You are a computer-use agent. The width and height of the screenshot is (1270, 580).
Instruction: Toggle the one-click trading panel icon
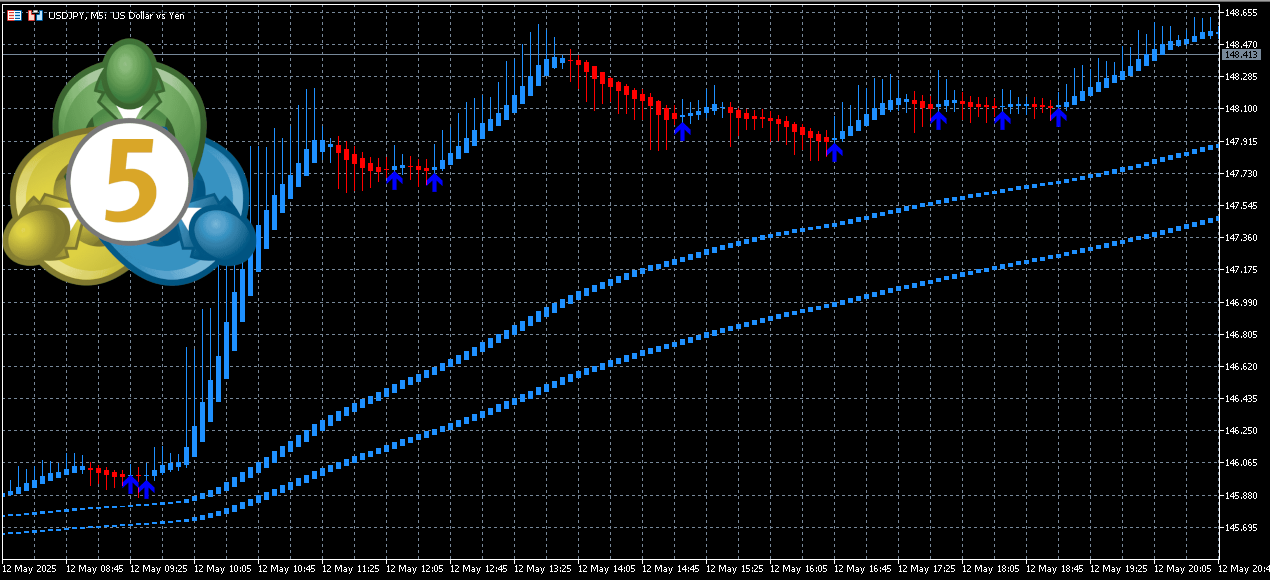point(35,16)
